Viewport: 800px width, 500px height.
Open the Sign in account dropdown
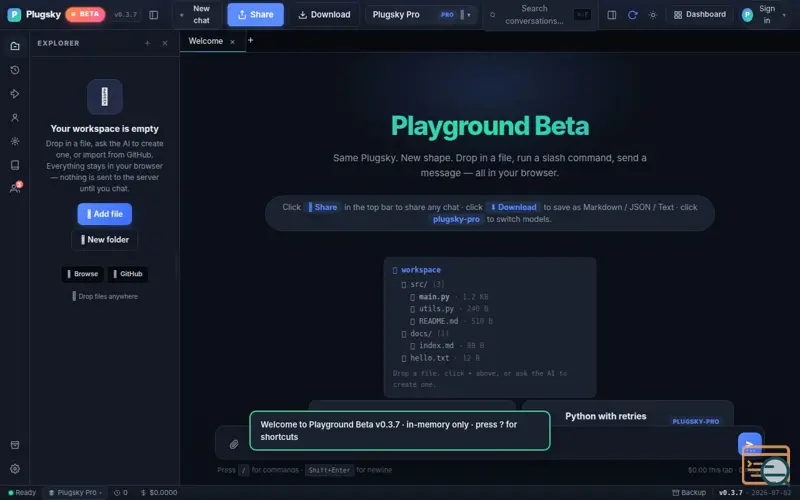764,14
